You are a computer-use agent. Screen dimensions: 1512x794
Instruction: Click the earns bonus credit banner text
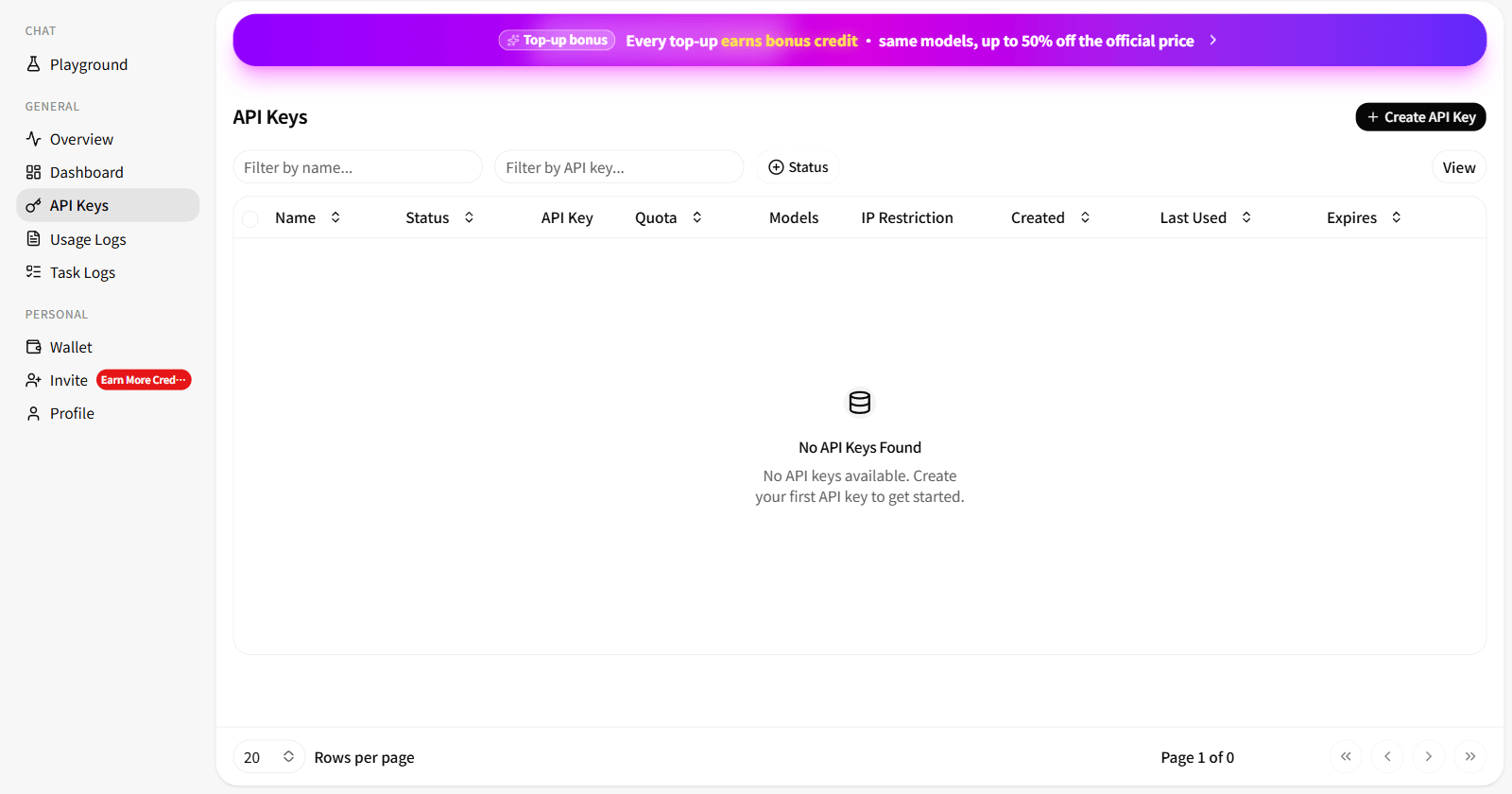789,41
